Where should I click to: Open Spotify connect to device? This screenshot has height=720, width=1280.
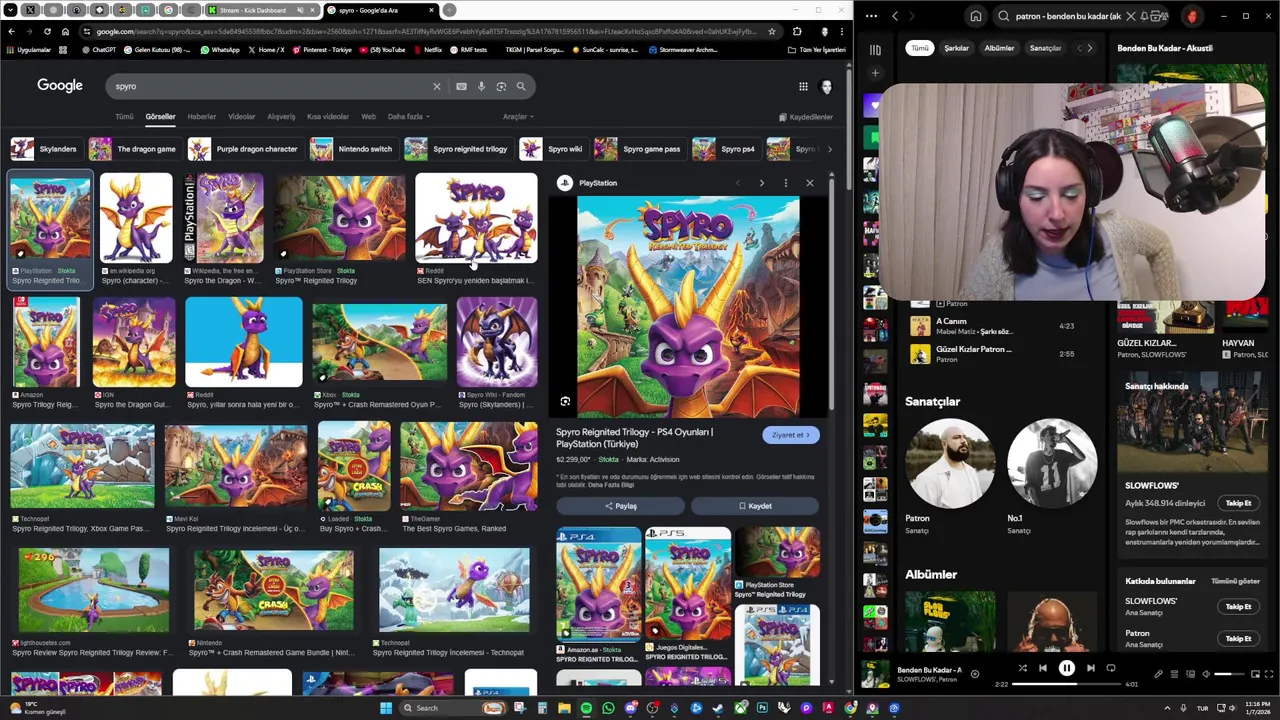tap(1190, 674)
